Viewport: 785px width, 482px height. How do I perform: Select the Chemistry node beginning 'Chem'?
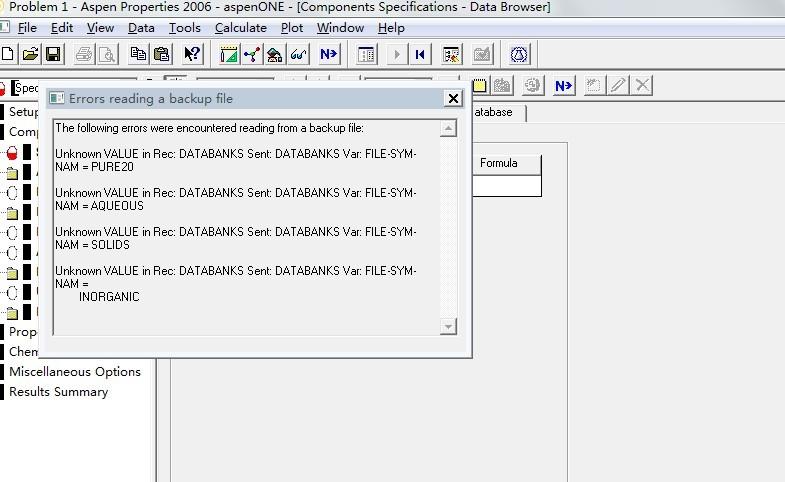[x=23, y=352]
